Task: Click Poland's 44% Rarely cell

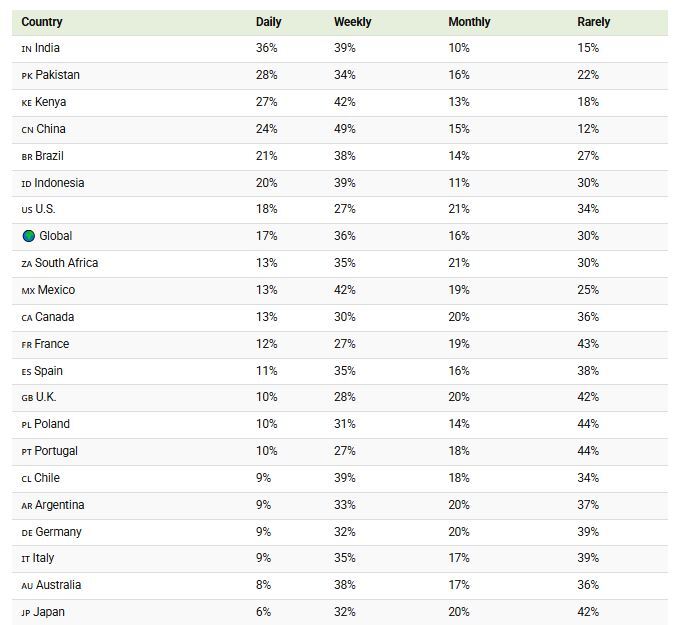Action: tap(588, 424)
